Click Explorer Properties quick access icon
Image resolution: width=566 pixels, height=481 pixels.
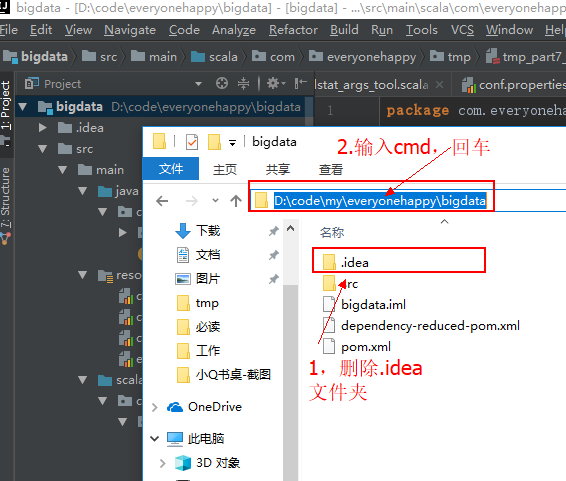coord(192,142)
